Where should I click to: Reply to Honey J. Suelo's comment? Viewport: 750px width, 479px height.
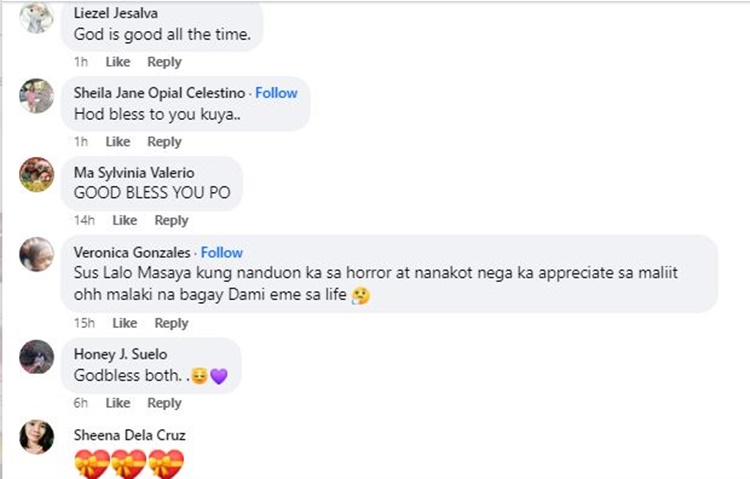coord(164,403)
